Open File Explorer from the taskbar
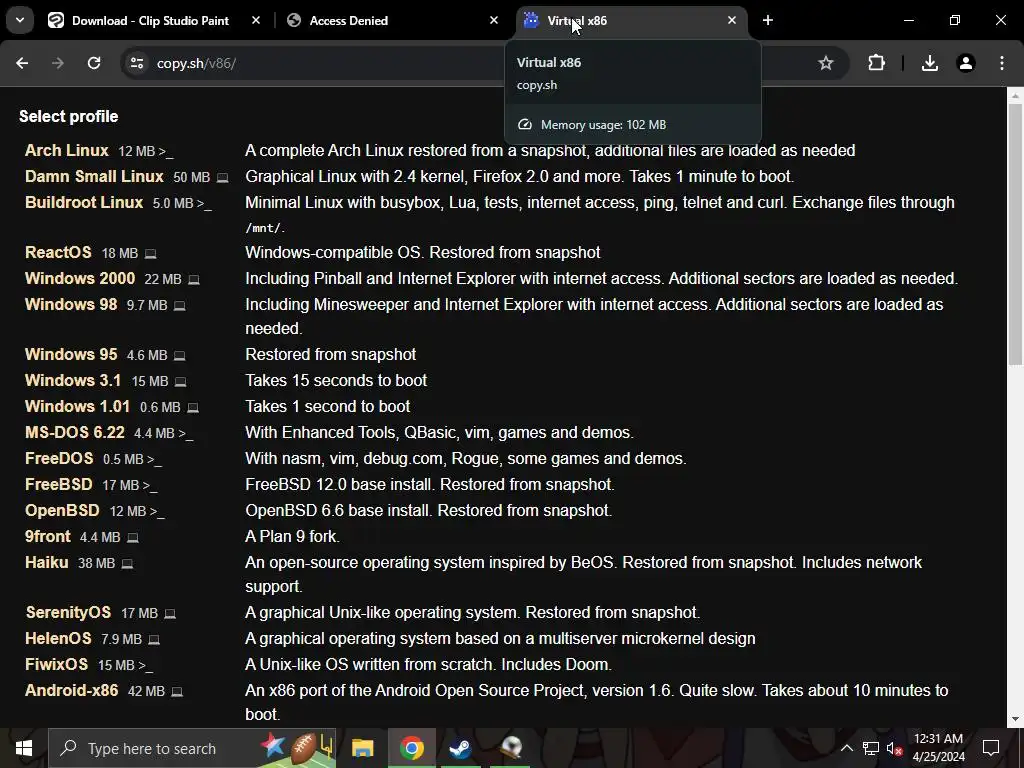The width and height of the screenshot is (1024, 768). 362,748
